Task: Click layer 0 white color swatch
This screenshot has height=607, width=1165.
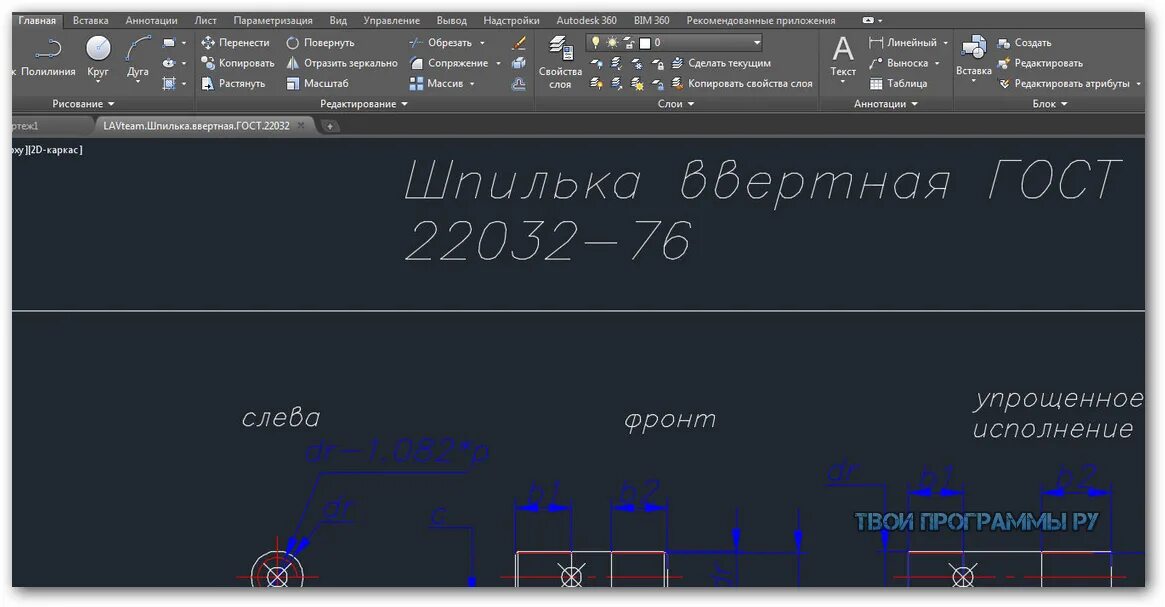Action: [645, 43]
